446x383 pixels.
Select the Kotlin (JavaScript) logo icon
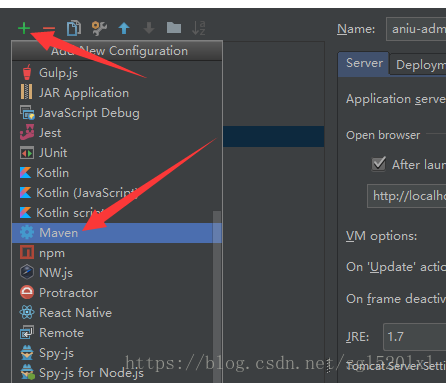click(x=26, y=193)
